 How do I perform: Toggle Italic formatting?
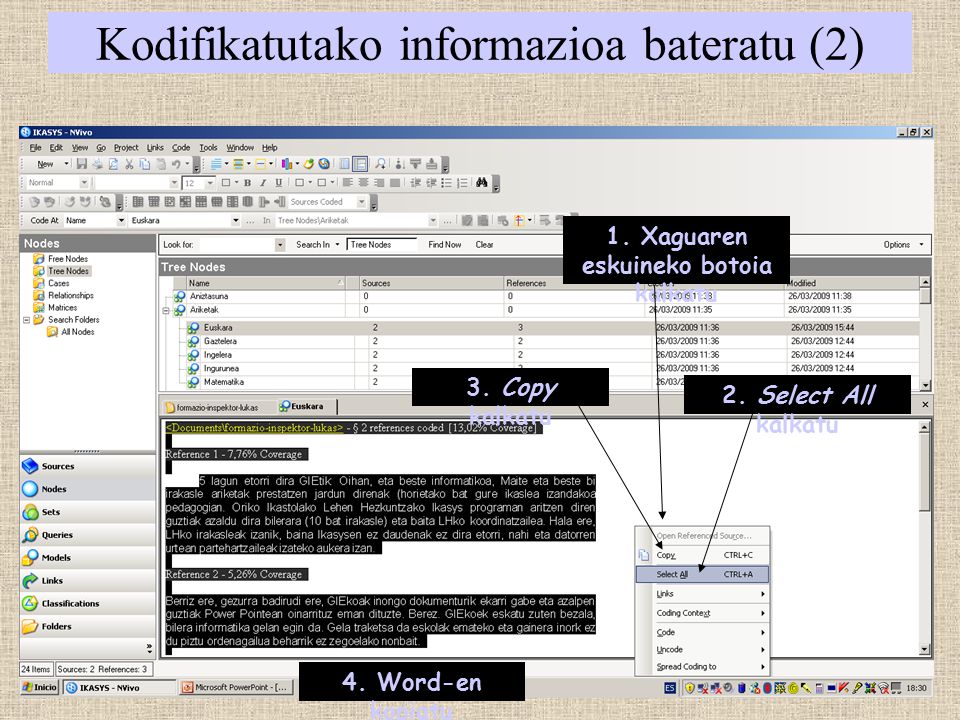tap(263, 182)
